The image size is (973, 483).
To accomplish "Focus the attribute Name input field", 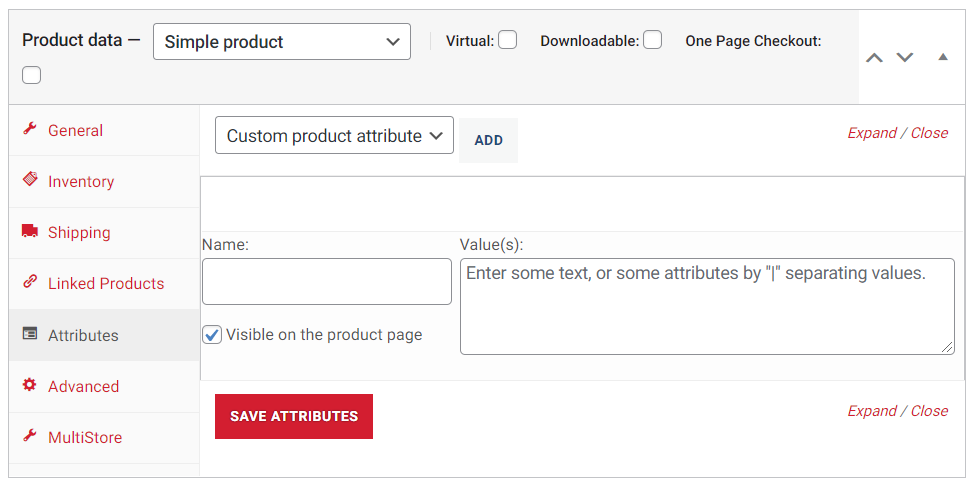I will [x=327, y=281].
